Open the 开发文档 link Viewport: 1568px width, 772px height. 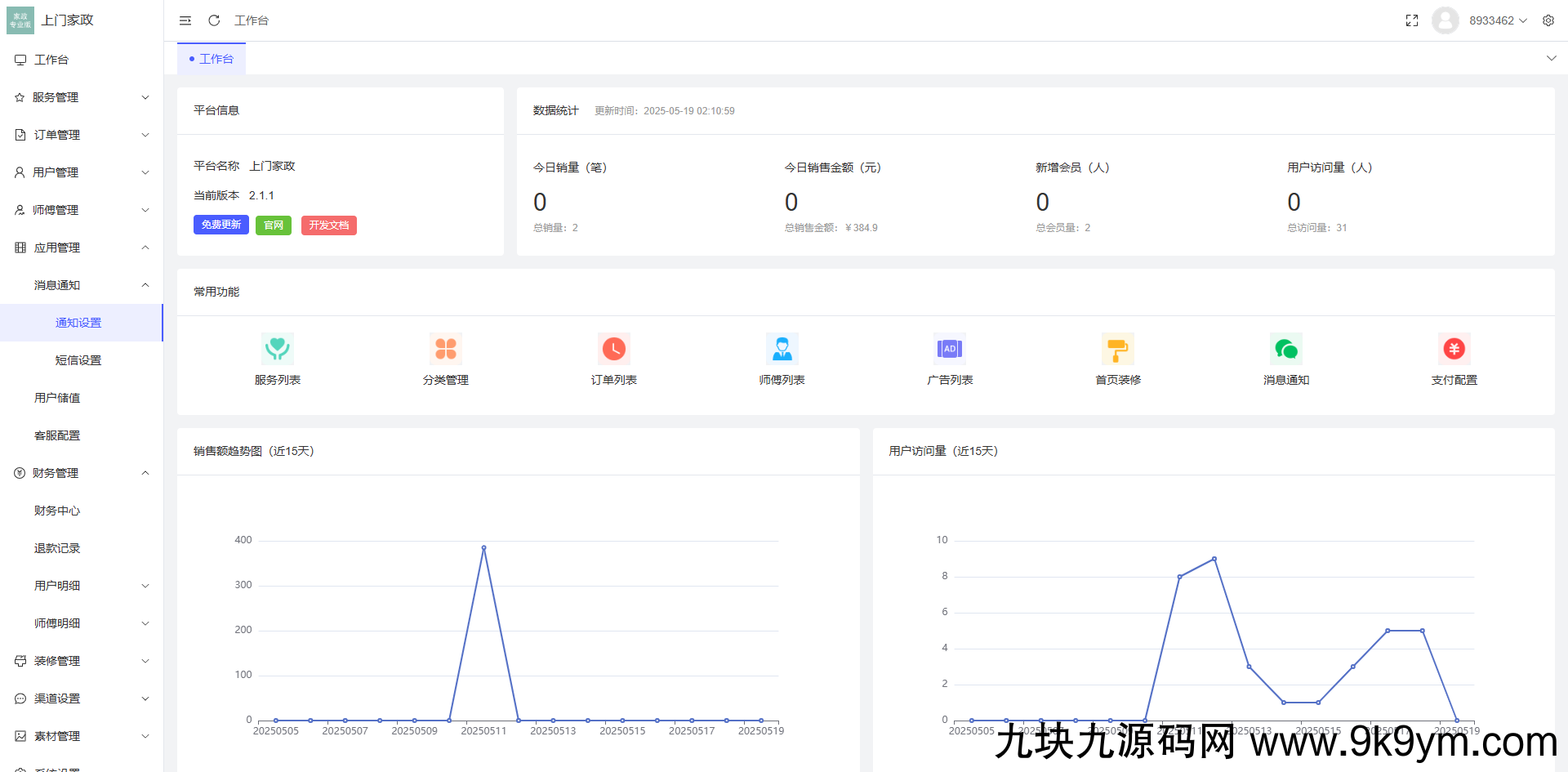click(x=328, y=225)
